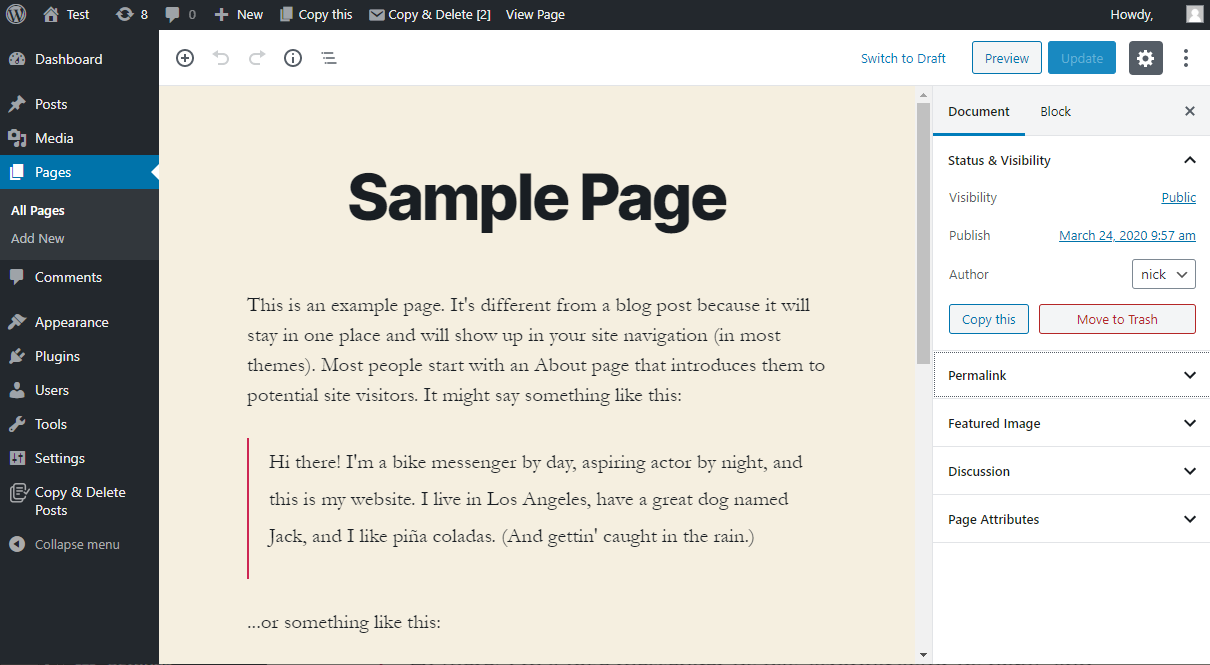
Task: Click Move to Trash button
Action: click(1117, 319)
